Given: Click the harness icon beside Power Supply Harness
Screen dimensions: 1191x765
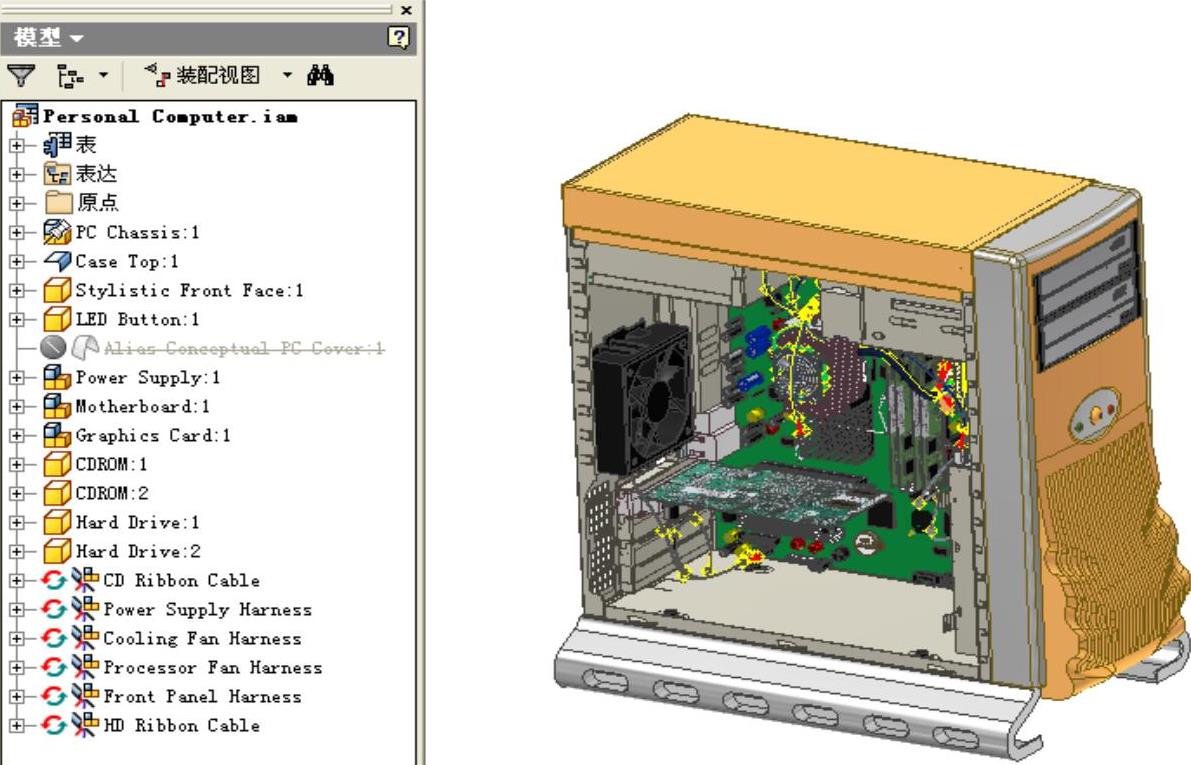Looking at the screenshot, I should coord(85,609).
